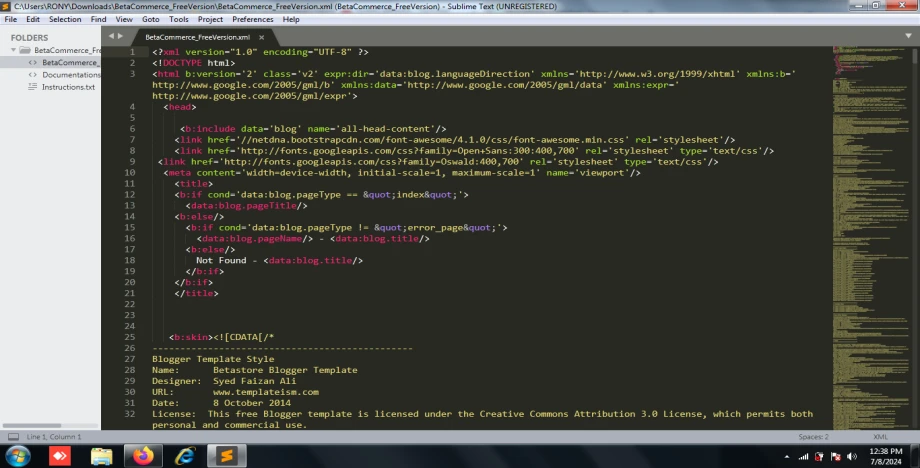The image size is (920, 468).
Task: Open the Selection menu
Action: pyautogui.click(x=65, y=19)
